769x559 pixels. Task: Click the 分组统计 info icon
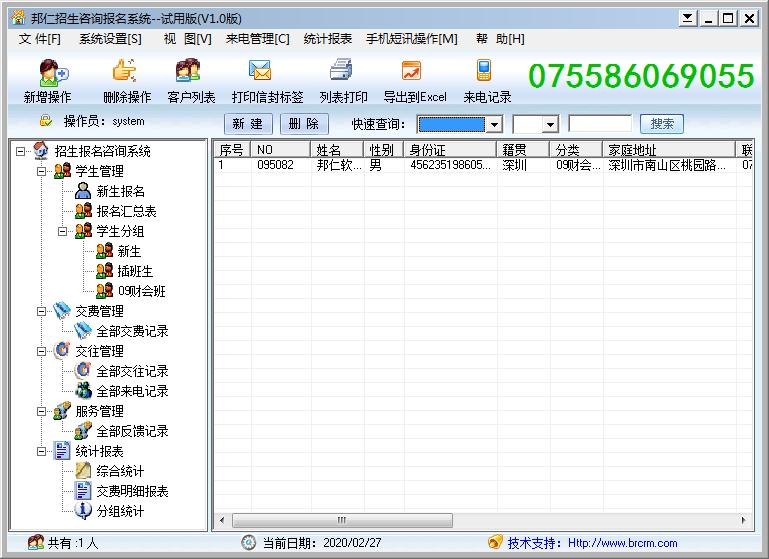(83, 511)
